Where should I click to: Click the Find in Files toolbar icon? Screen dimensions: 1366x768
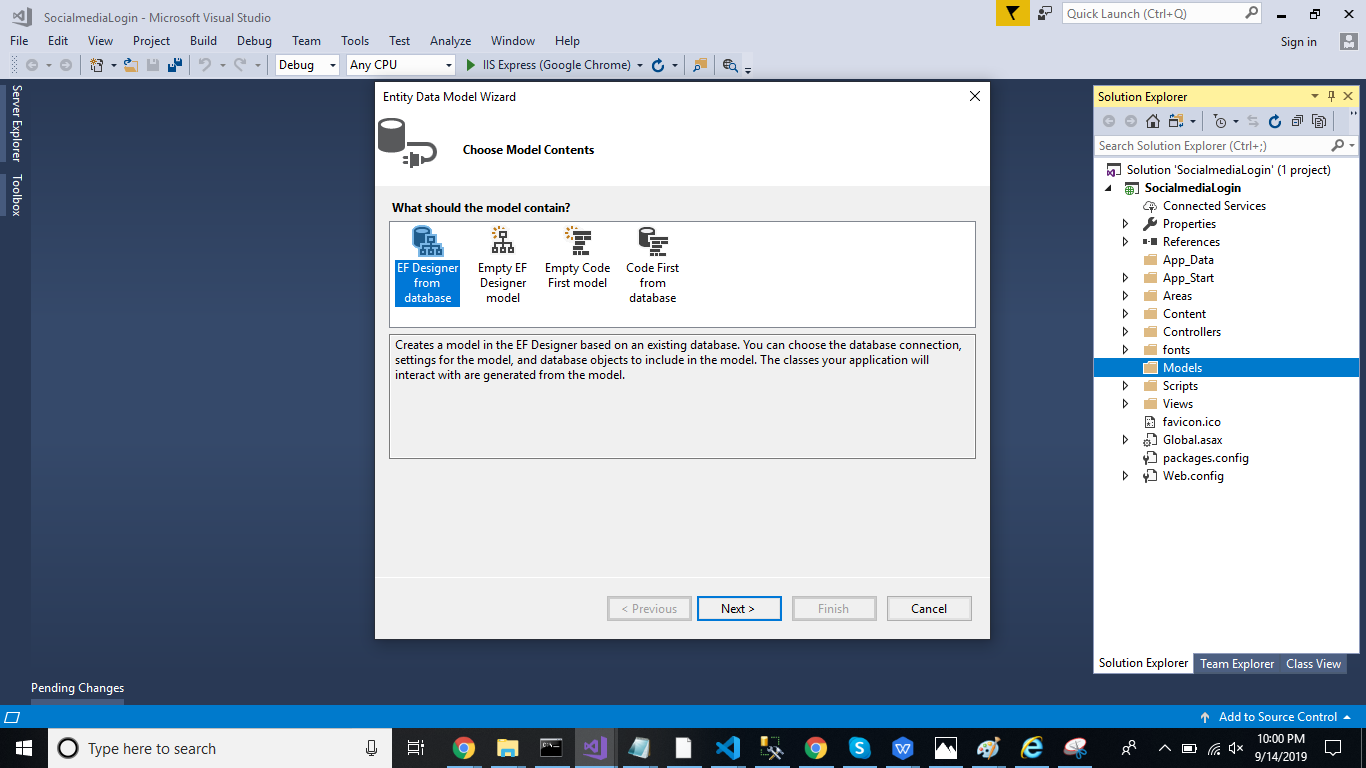tap(730, 65)
